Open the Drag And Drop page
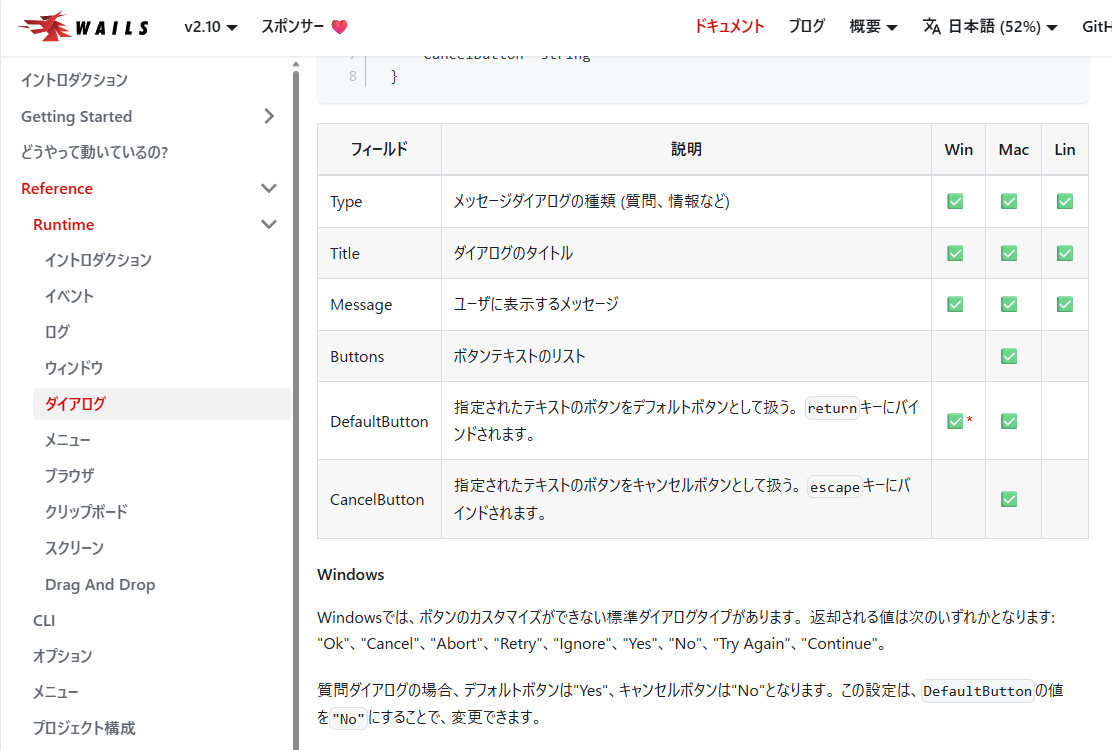Image resolution: width=1112 pixels, height=750 pixels. 100,584
